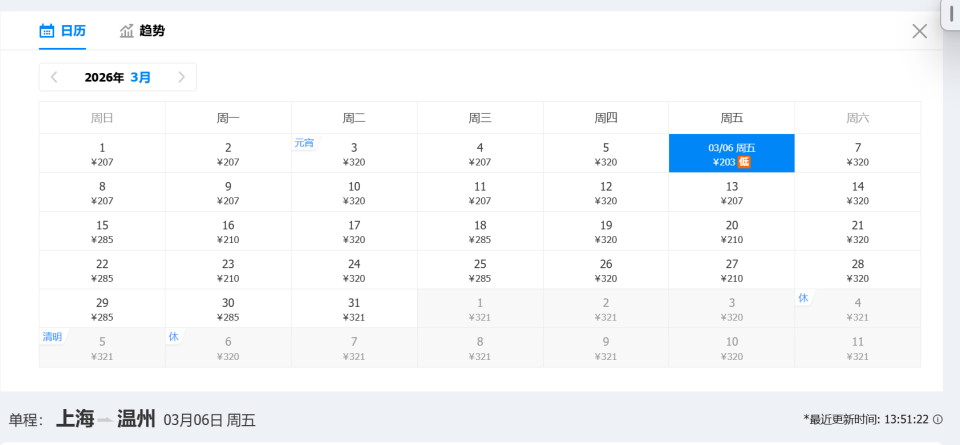Choose March 25 with ¥285 fare

[480, 270]
